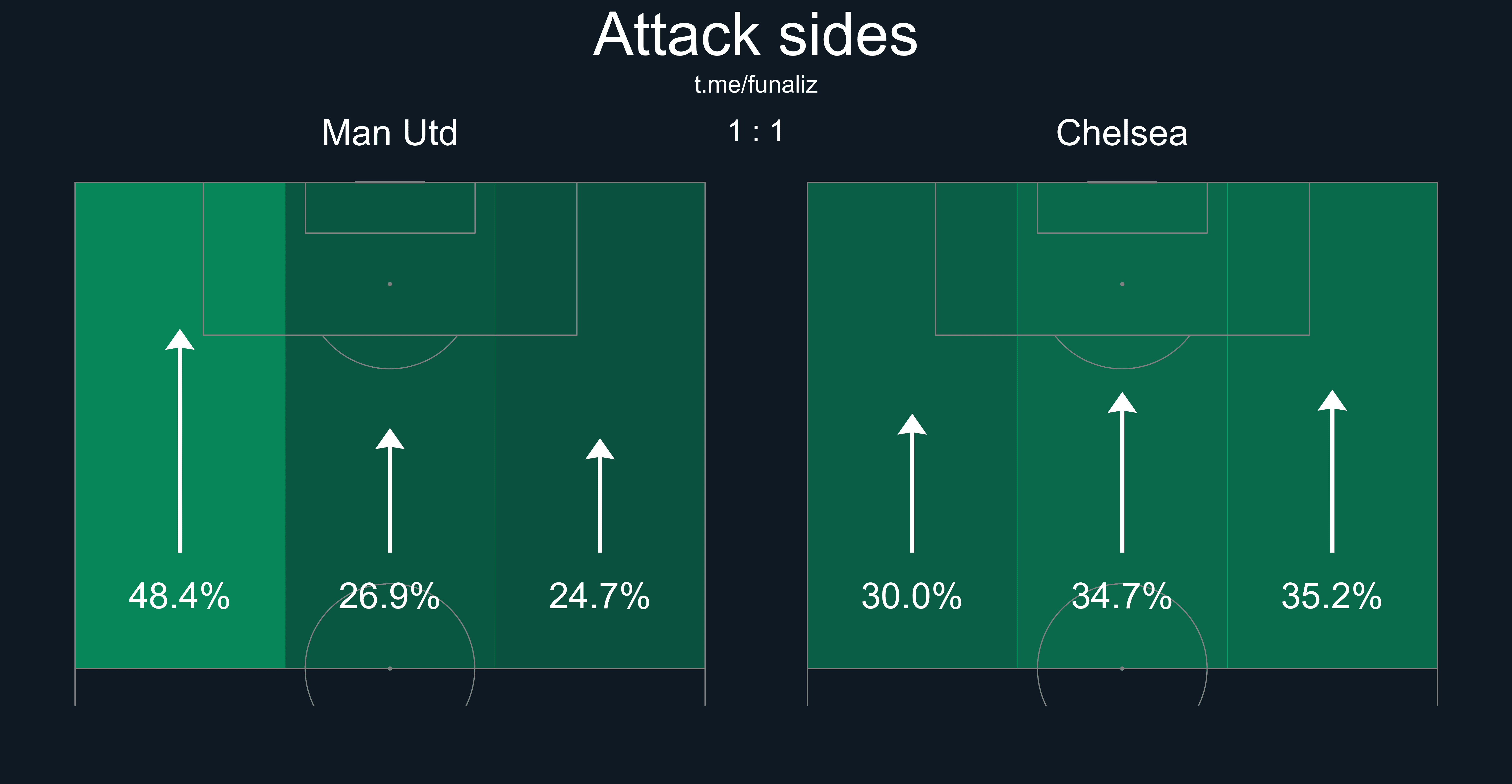The image size is (1512, 784).
Task: Select the Man Utd team name
Action: pos(390,133)
